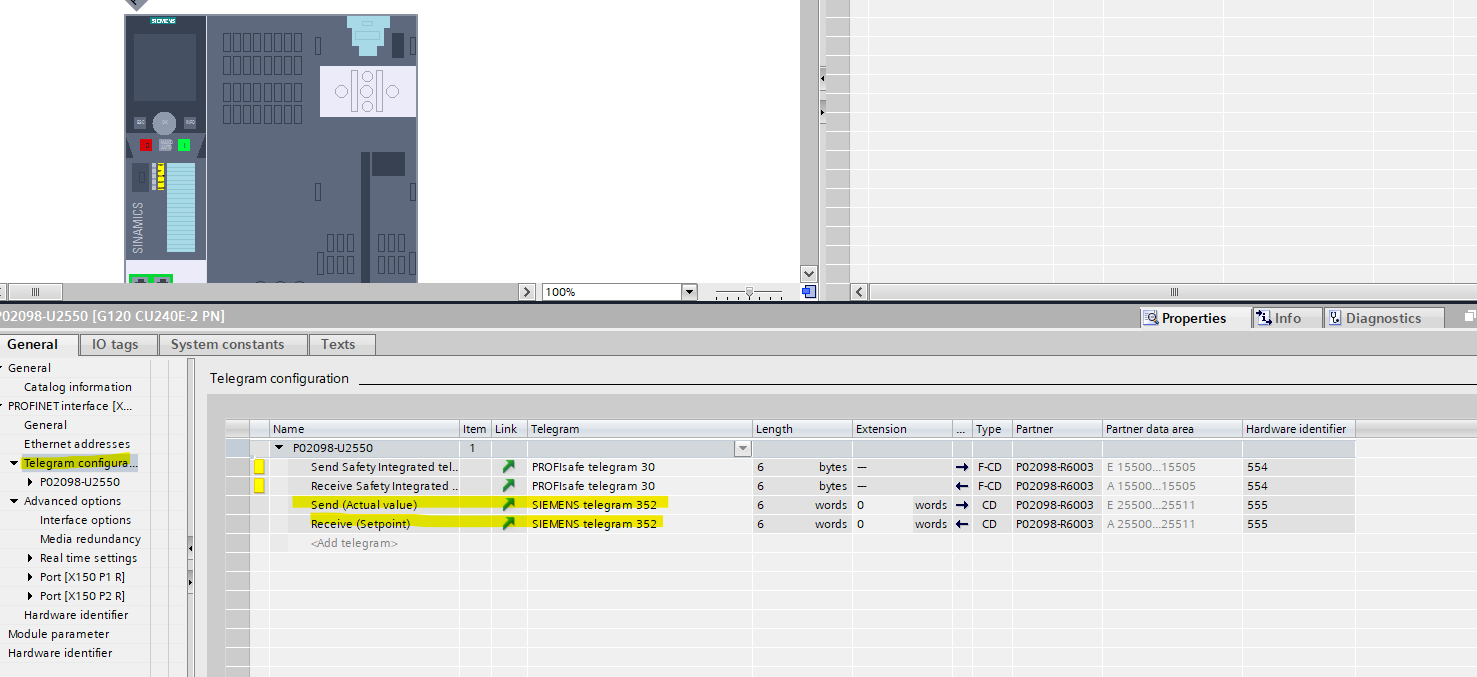Open telegram dropdown in P02098-U2550 table row
The width and height of the screenshot is (1477, 677).
[x=742, y=448]
